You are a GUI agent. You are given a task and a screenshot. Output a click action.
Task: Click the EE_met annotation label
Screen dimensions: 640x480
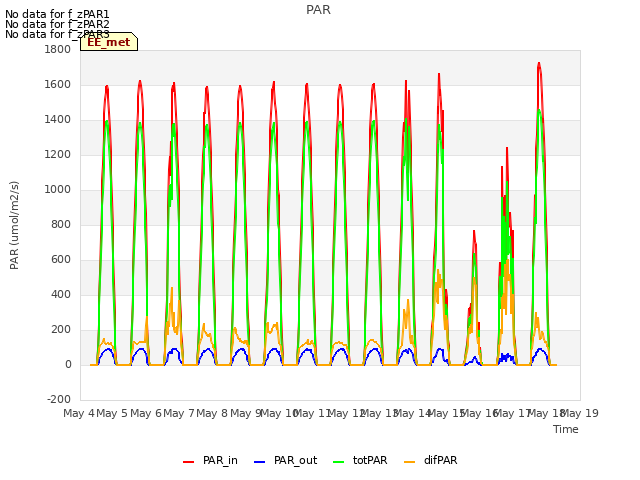(x=109, y=42)
